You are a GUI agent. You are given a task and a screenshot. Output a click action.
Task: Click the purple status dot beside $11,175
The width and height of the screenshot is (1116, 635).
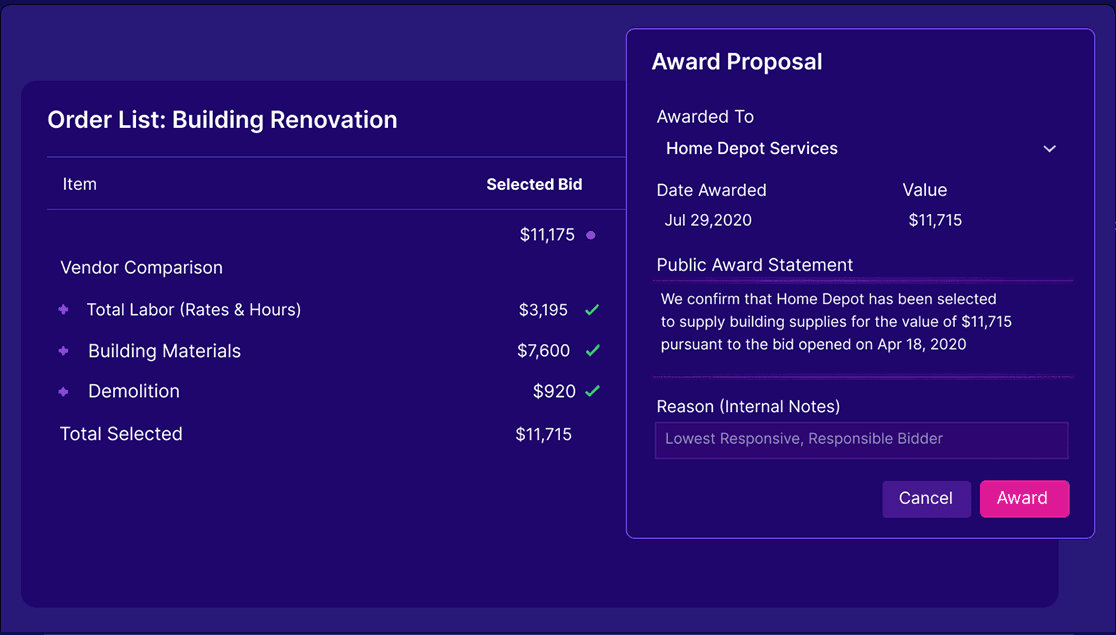(x=591, y=234)
